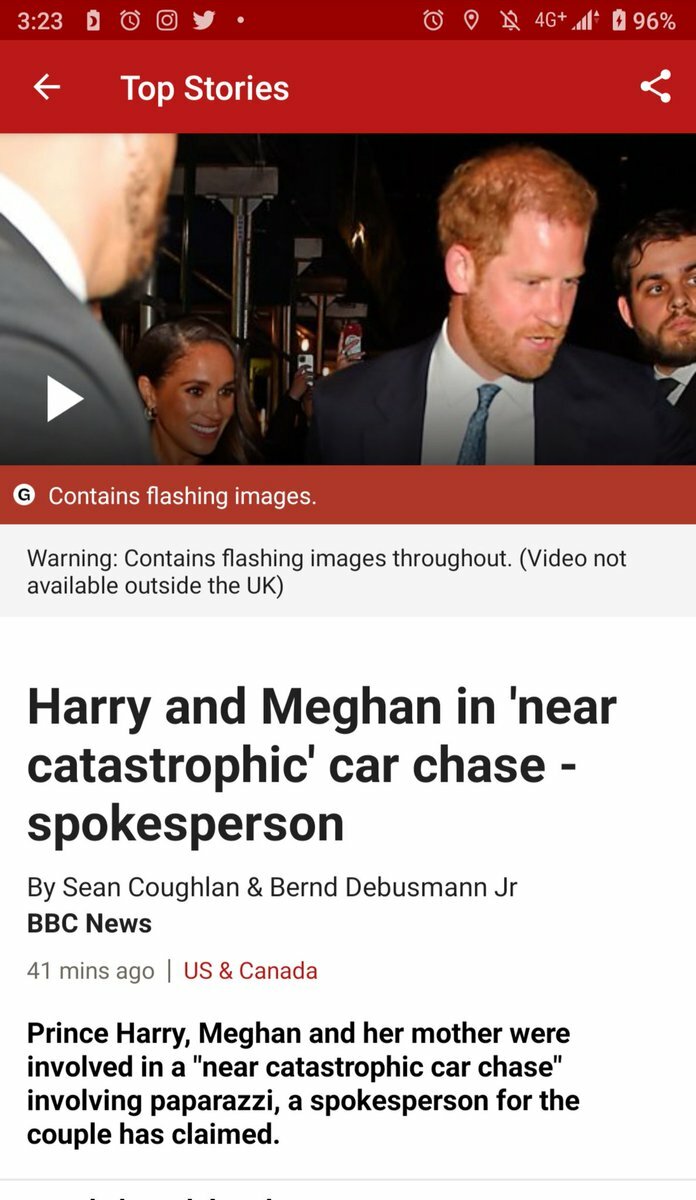696x1200 pixels.
Task: Tap the 41 mins ago timestamp
Action: (x=91, y=971)
